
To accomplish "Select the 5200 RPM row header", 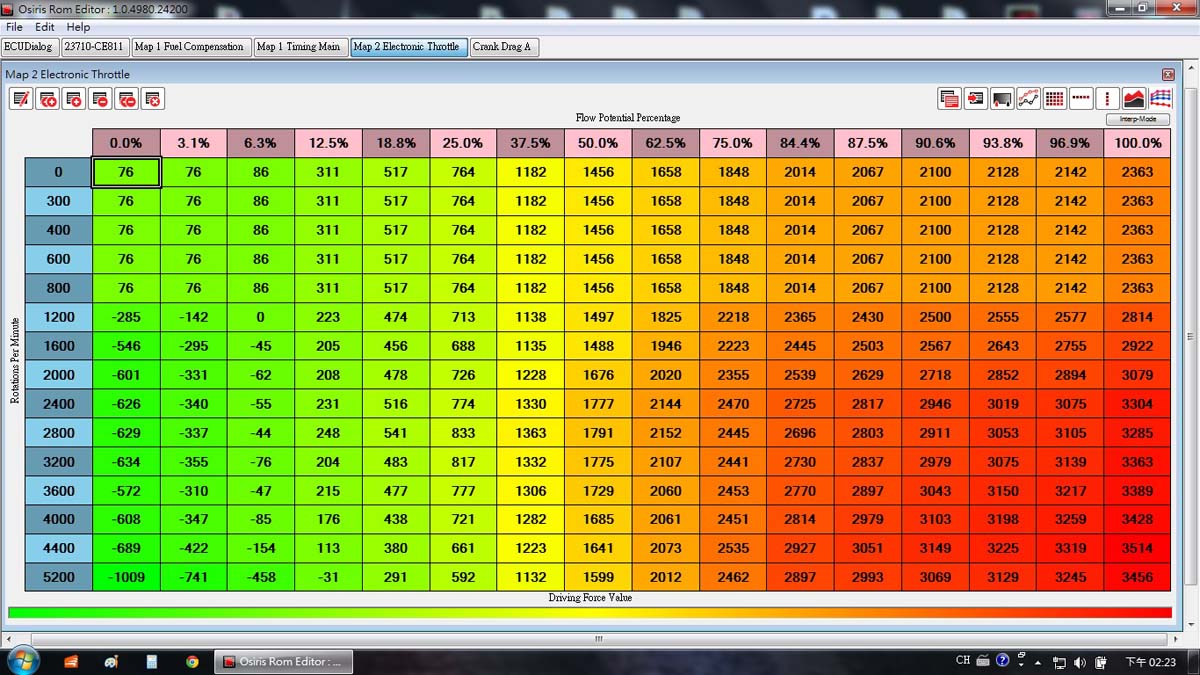I will [x=58, y=577].
